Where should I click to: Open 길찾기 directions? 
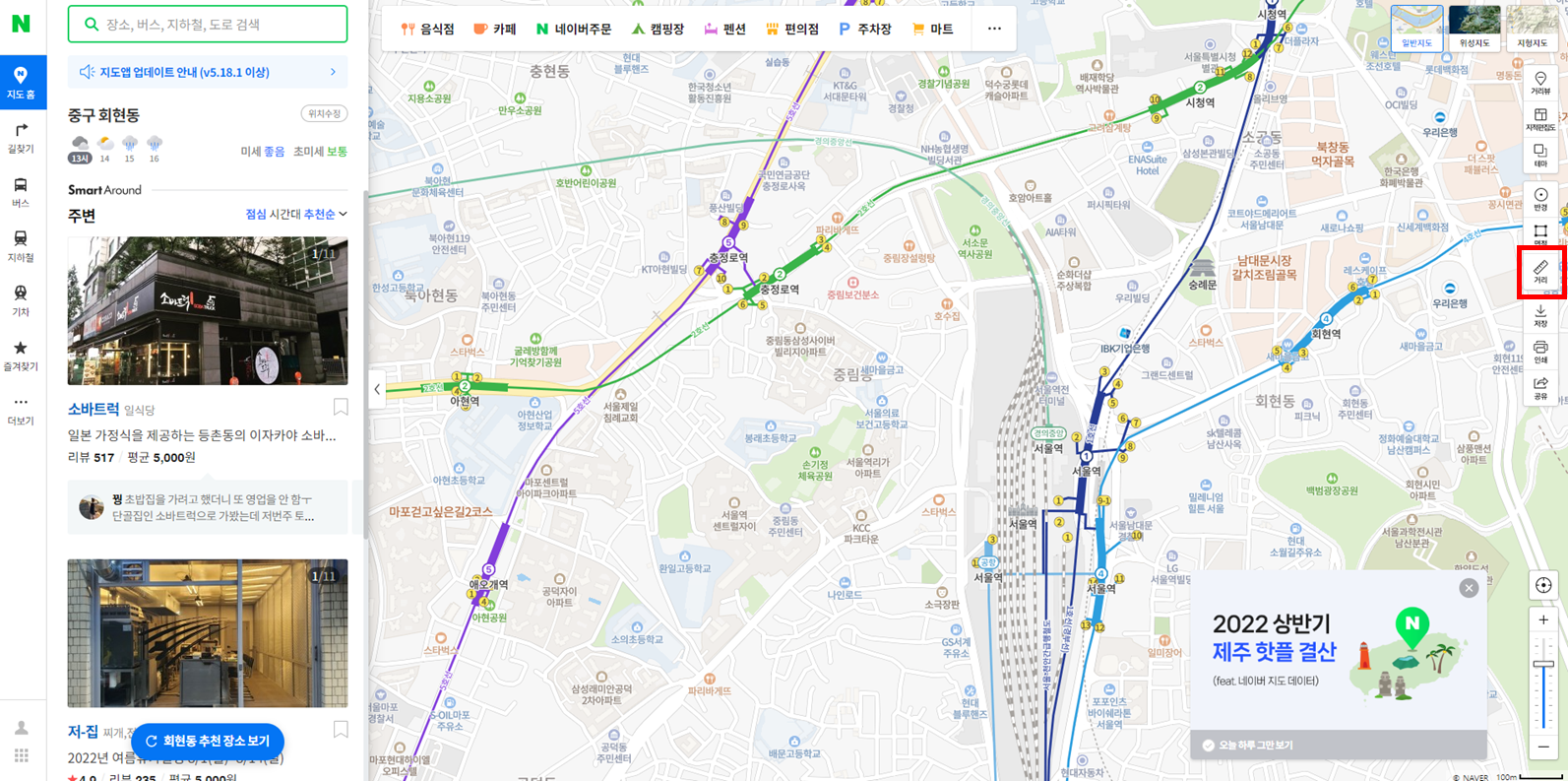click(x=22, y=138)
